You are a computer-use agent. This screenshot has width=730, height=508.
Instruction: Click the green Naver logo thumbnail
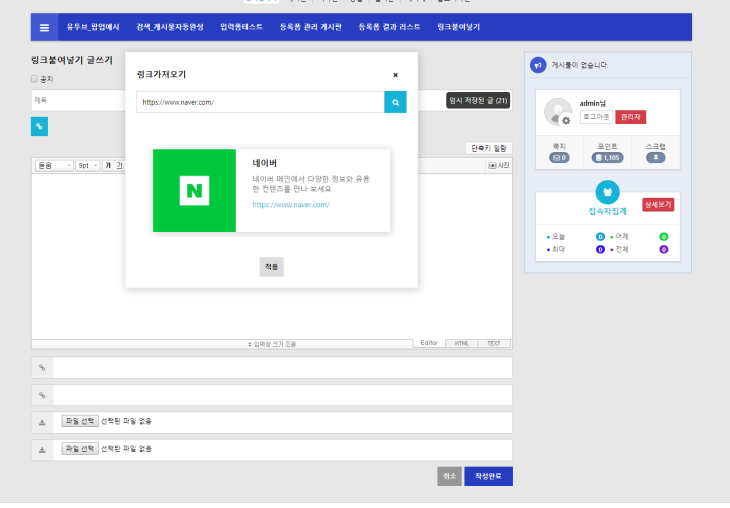tap(194, 190)
